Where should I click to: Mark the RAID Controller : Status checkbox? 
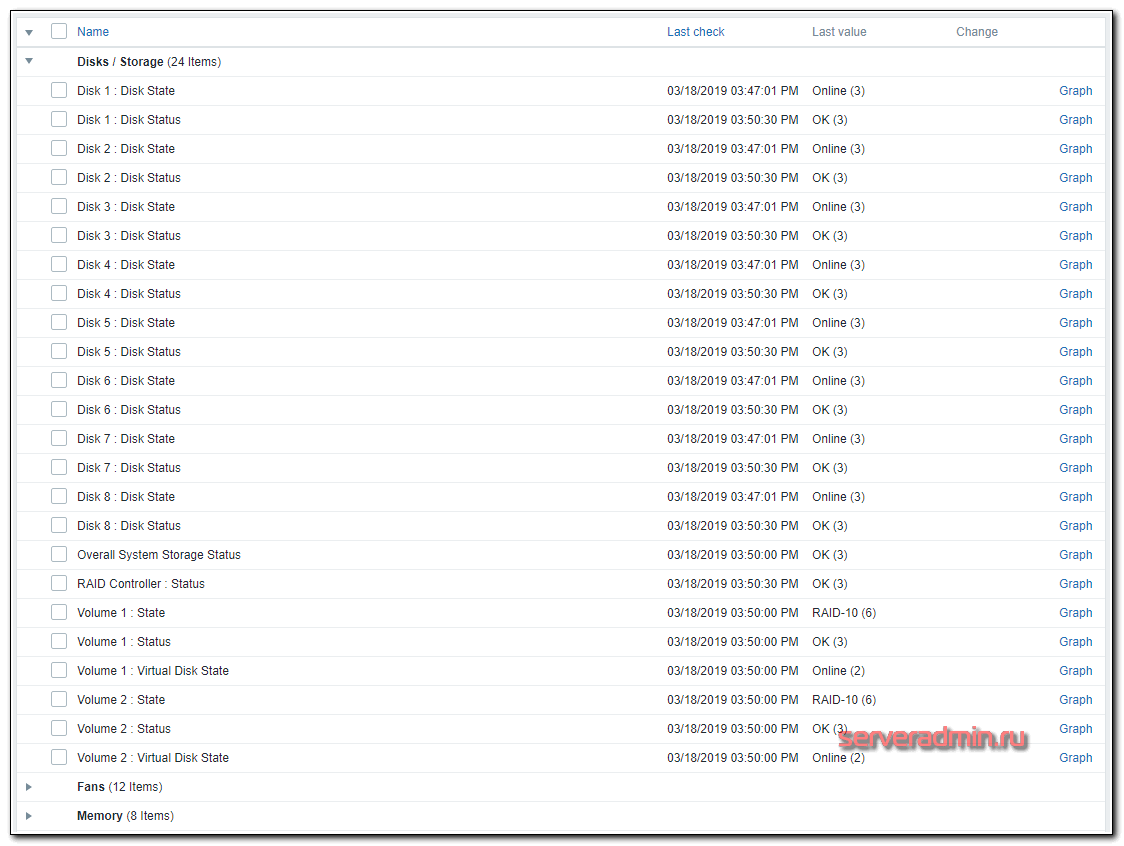[59, 584]
